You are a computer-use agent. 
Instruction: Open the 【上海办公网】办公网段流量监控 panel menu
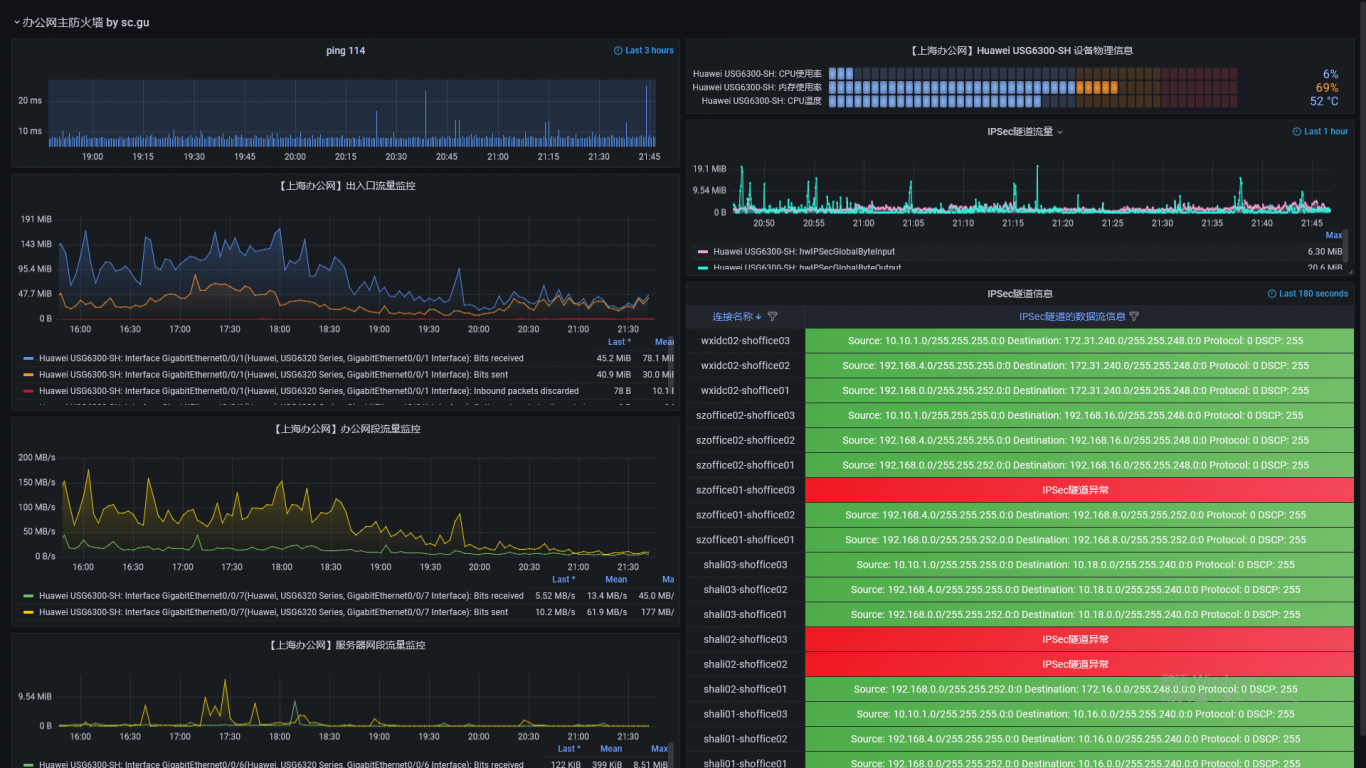coord(345,428)
